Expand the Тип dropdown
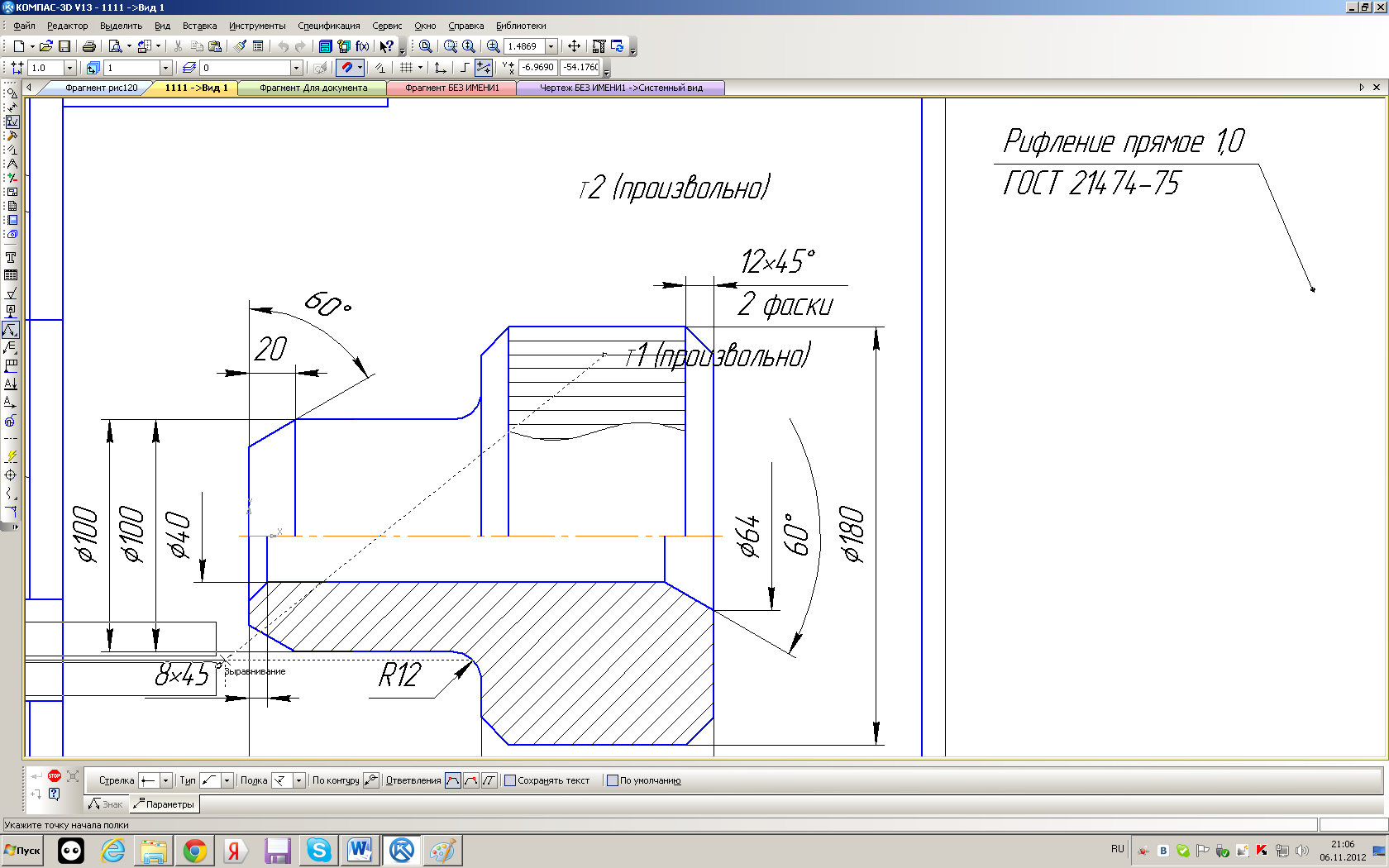The image size is (1389, 868). (x=227, y=780)
